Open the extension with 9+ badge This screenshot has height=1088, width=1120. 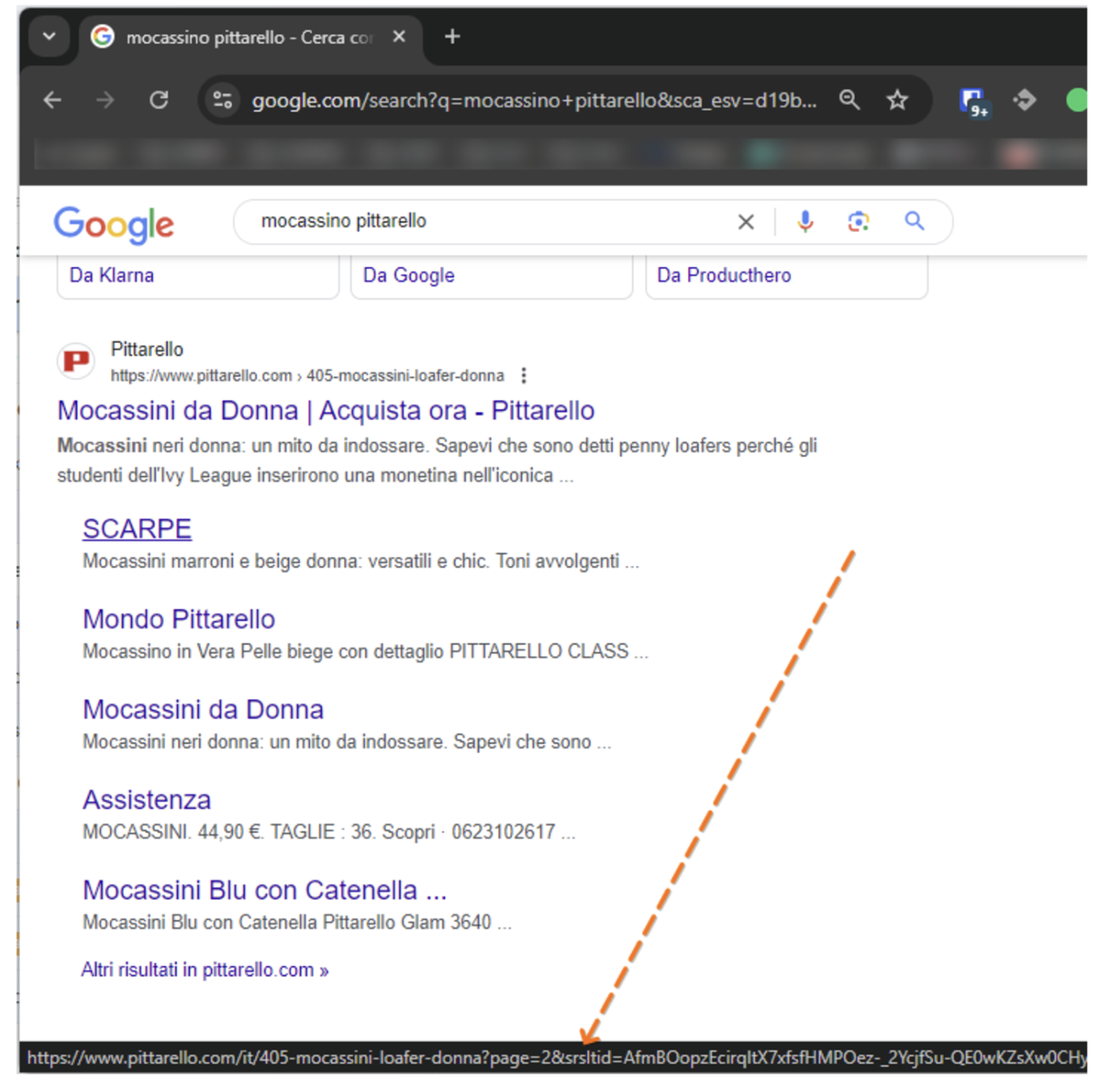(973, 101)
